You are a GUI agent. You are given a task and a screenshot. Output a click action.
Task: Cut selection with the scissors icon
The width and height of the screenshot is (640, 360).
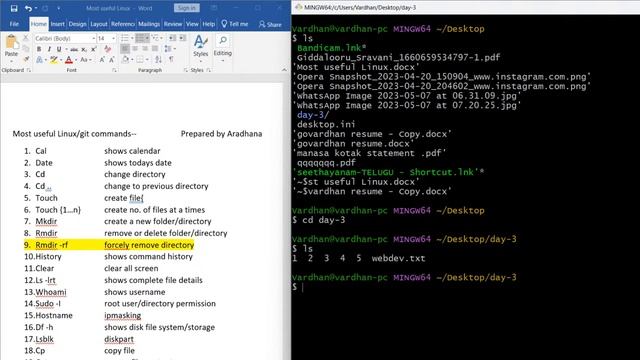tap(26, 38)
